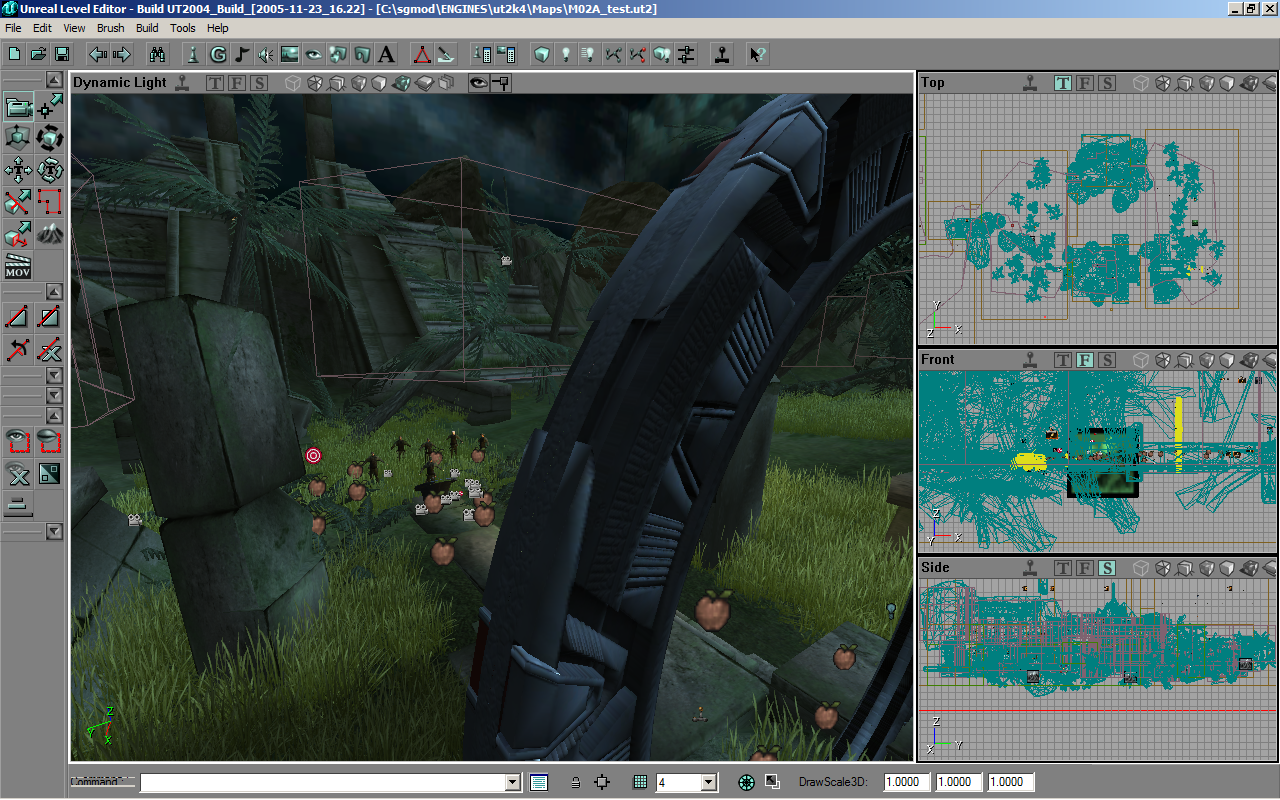Build lighting with the single light bulb icon
Screen dimensions: 1280x800
point(565,54)
